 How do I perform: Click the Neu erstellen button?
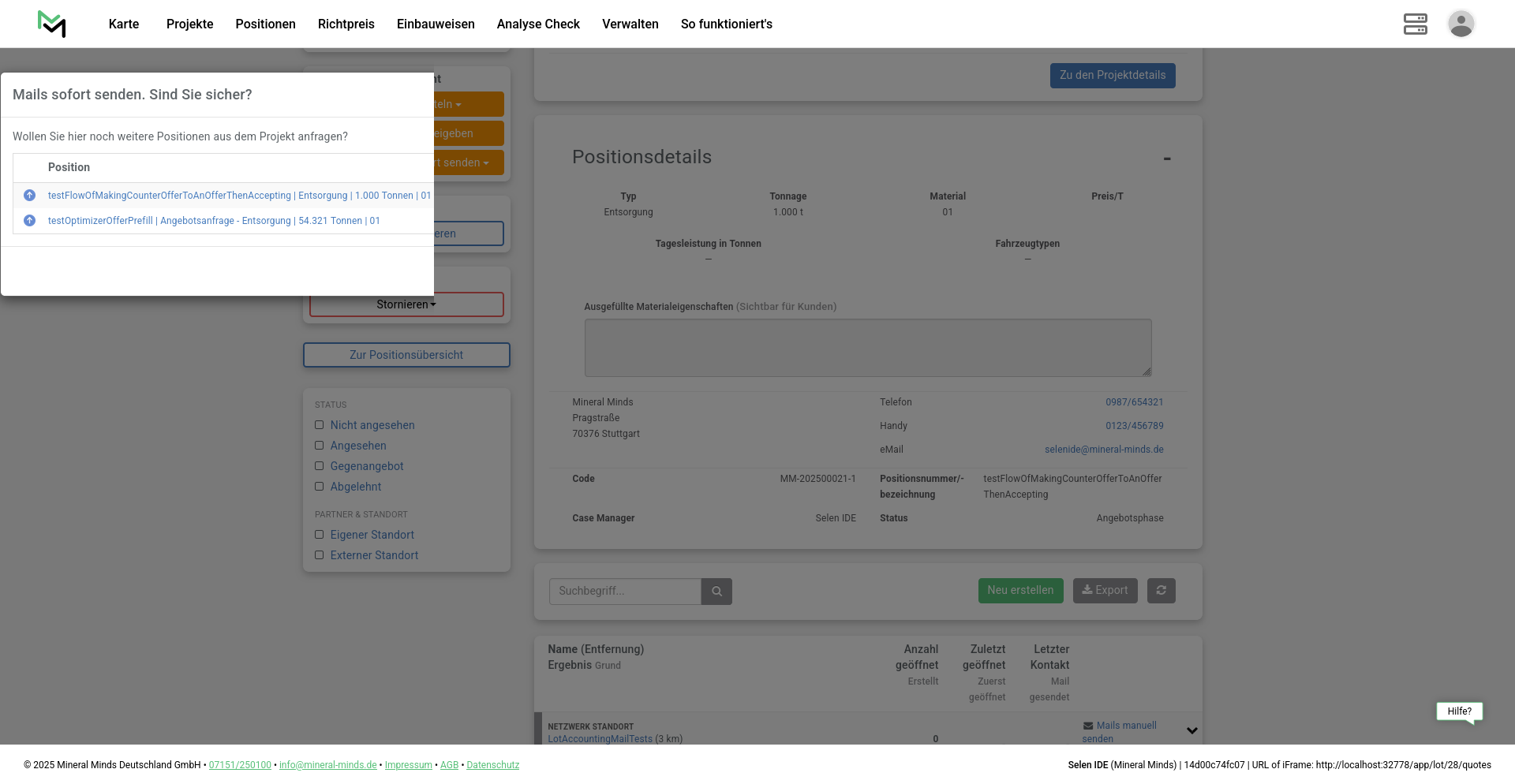[x=1019, y=591]
